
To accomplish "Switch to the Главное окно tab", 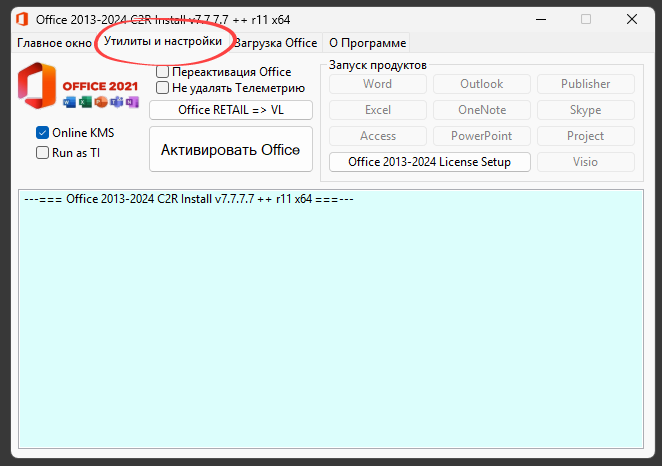I will [55, 43].
